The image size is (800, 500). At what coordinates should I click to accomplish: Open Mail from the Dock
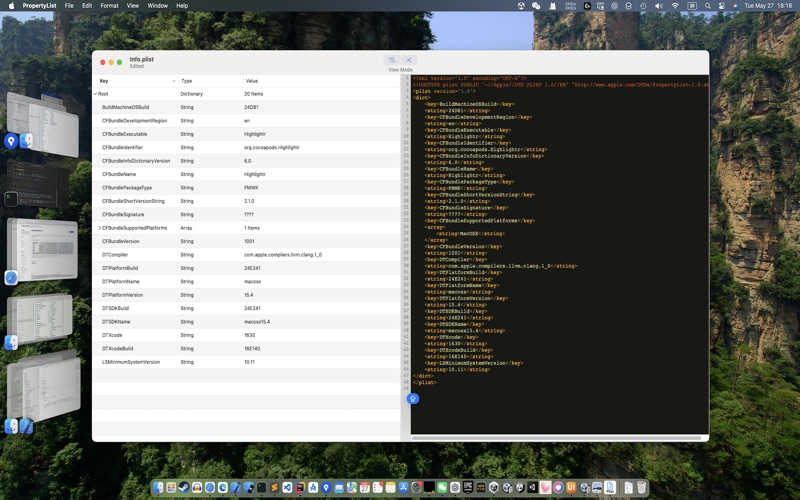tap(339, 488)
